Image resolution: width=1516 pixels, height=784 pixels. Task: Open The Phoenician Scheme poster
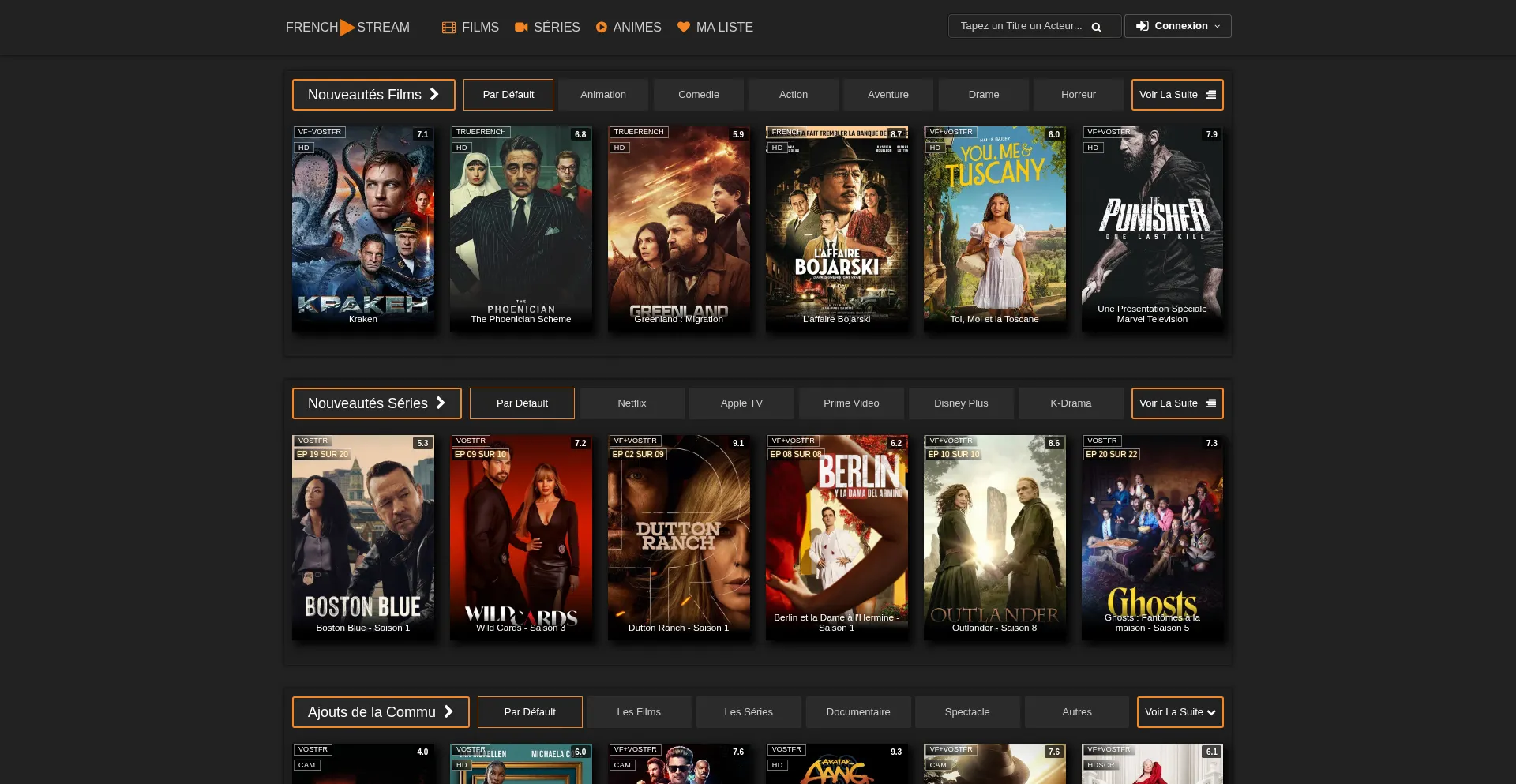click(x=521, y=229)
